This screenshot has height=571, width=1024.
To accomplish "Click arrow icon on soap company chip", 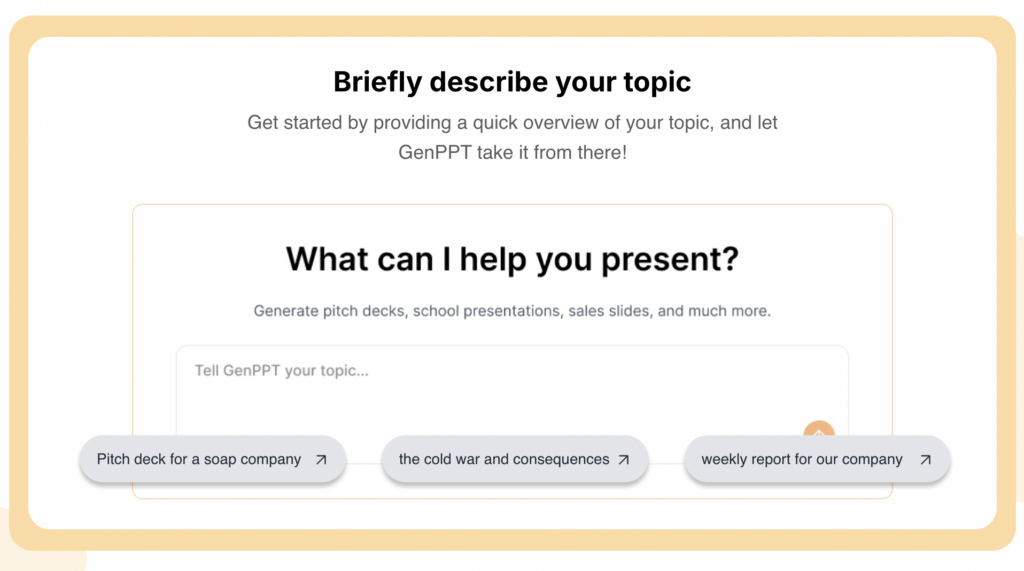I will (321, 460).
